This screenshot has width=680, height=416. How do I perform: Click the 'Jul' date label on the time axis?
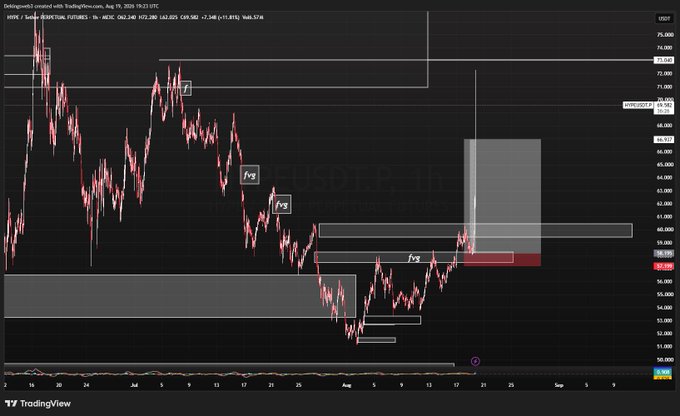click(x=134, y=385)
